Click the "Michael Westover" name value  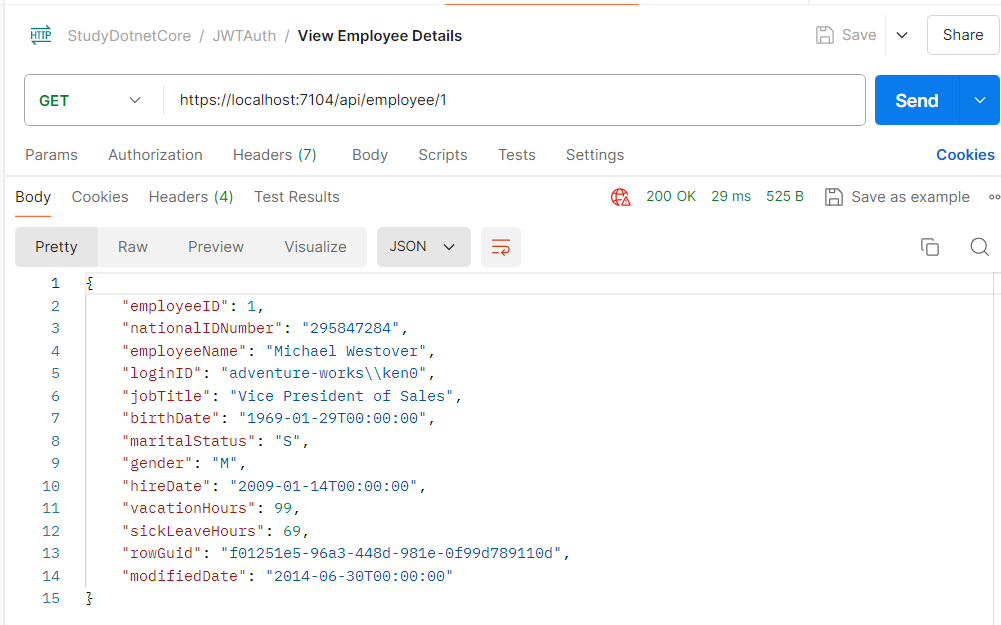(345, 351)
